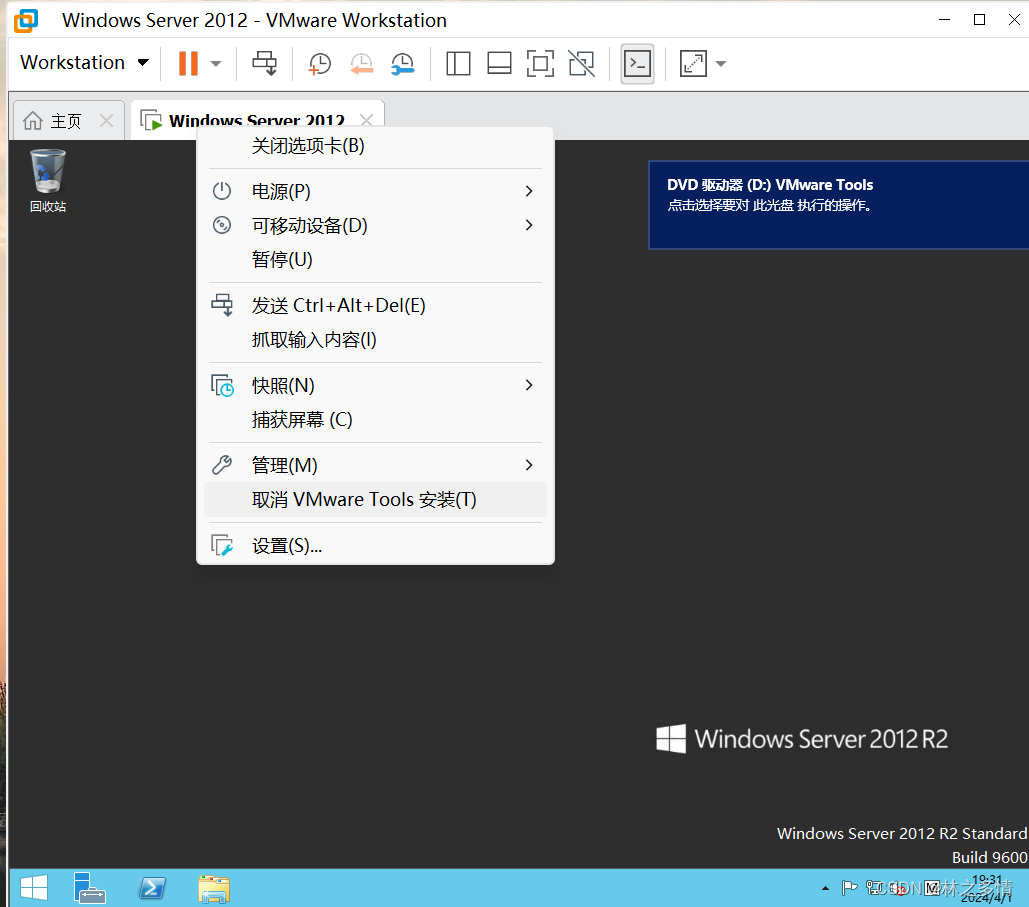Expand the 管理(M) submenu
This screenshot has height=907, width=1029.
pyautogui.click(x=375, y=465)
